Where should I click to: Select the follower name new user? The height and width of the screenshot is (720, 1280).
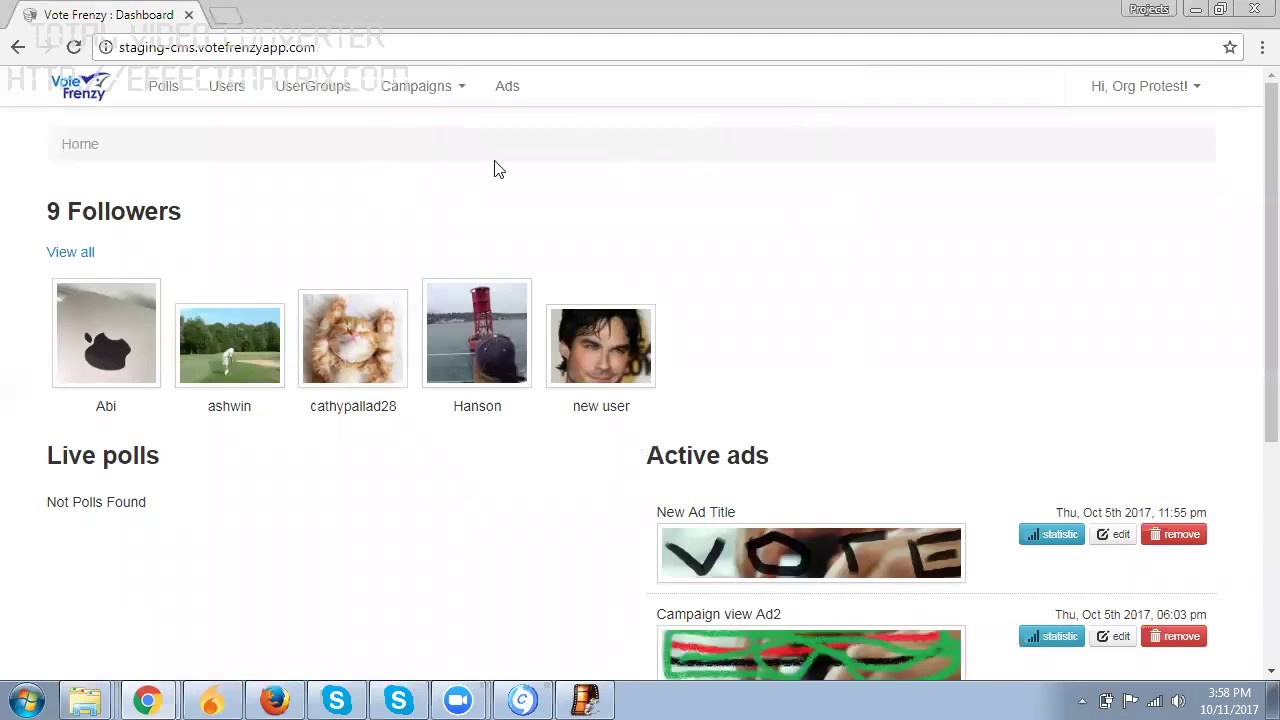[601, 406]
